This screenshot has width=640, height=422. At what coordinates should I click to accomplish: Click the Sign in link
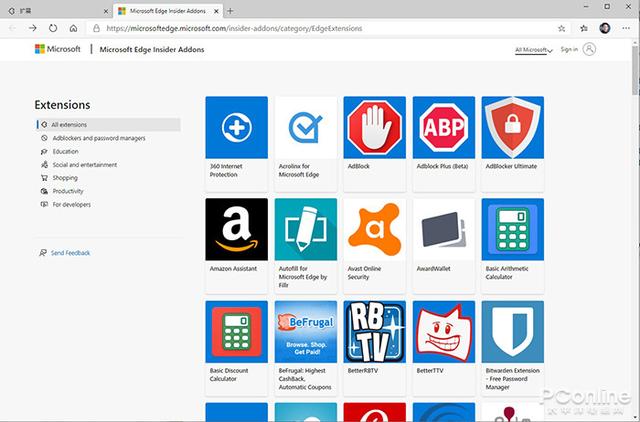tap(569, 49)
